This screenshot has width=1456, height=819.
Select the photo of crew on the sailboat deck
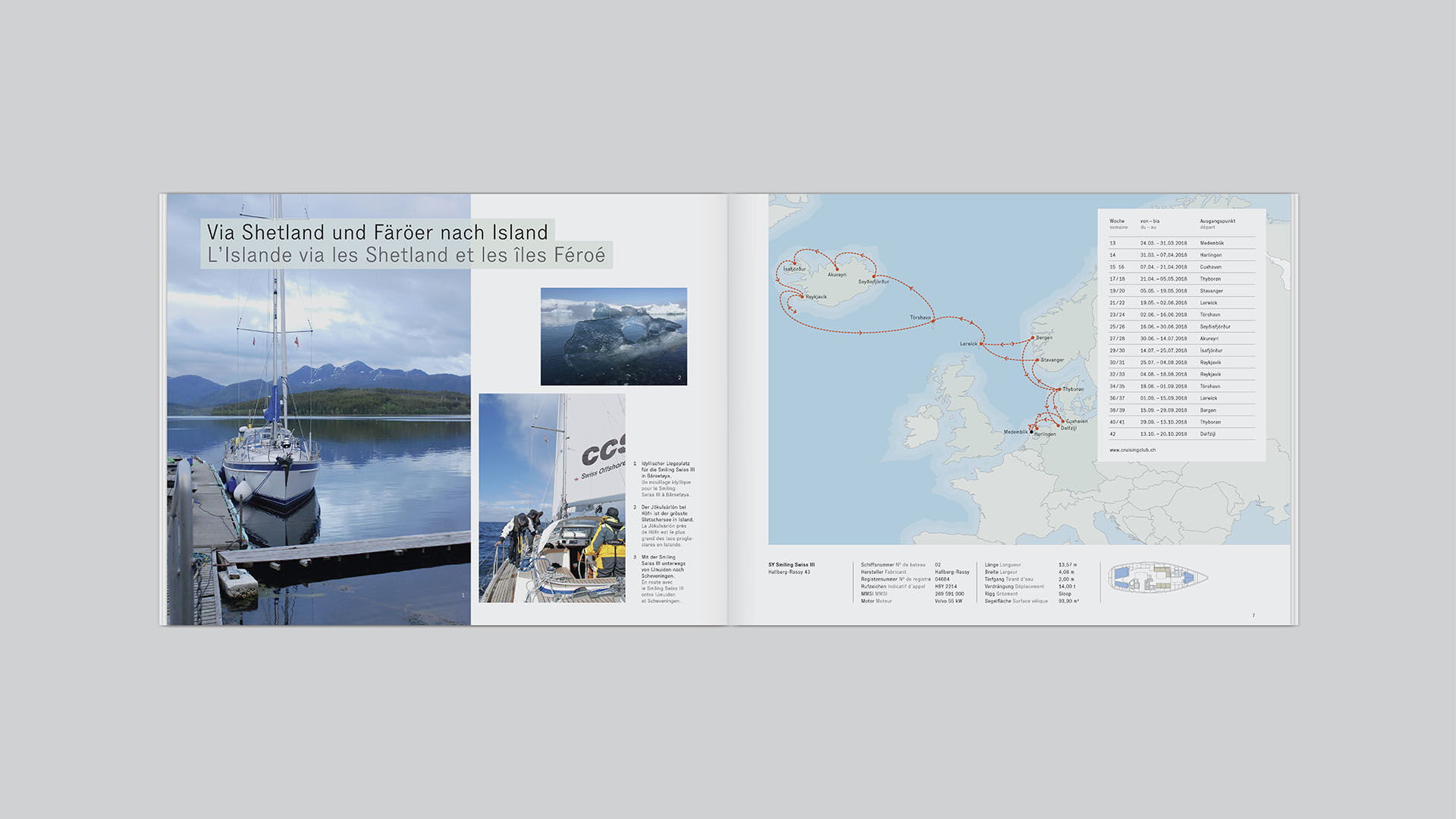point(552,498)
